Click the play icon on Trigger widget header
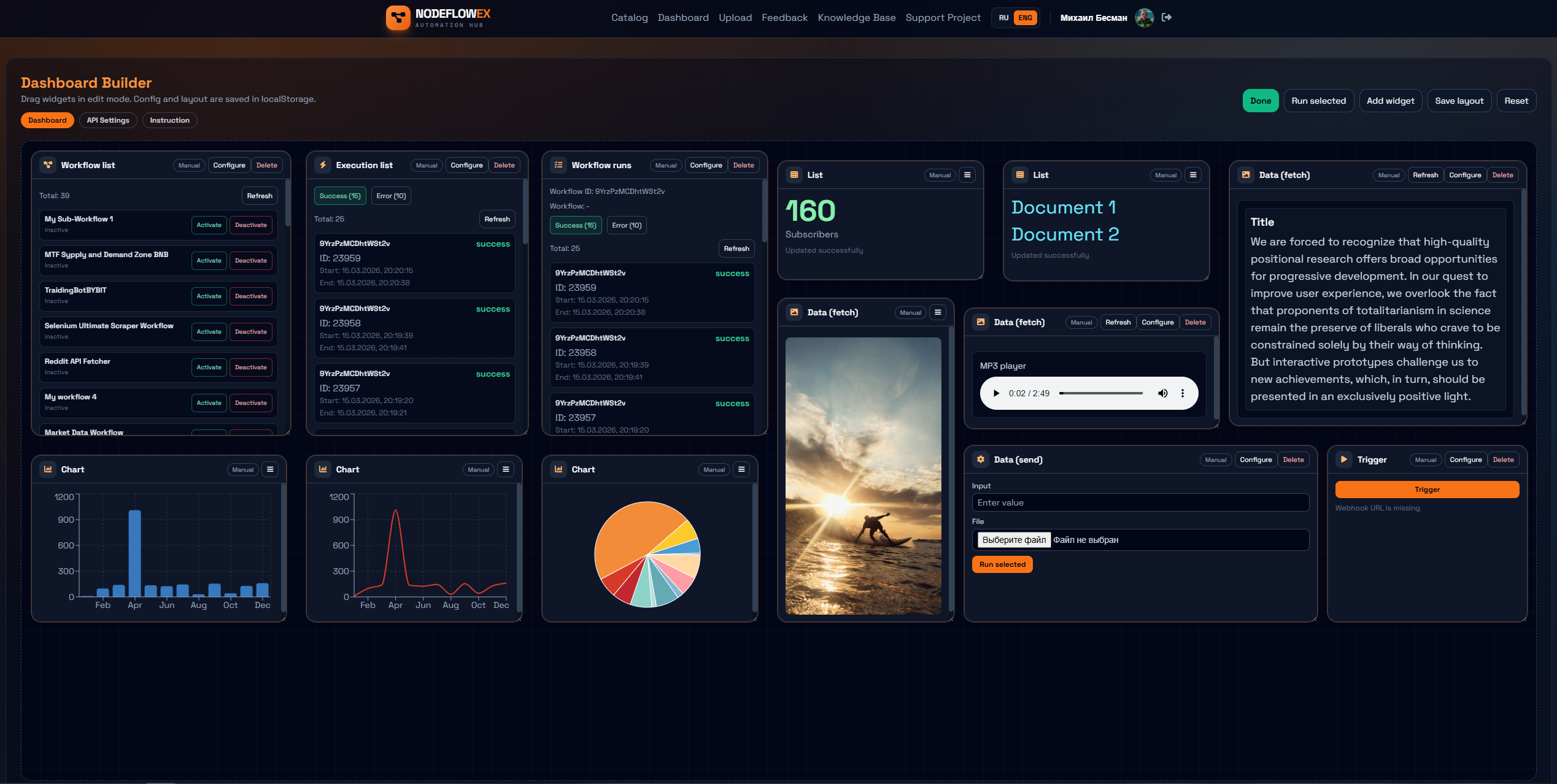1557x784 pixels. tap(1344, 459)
